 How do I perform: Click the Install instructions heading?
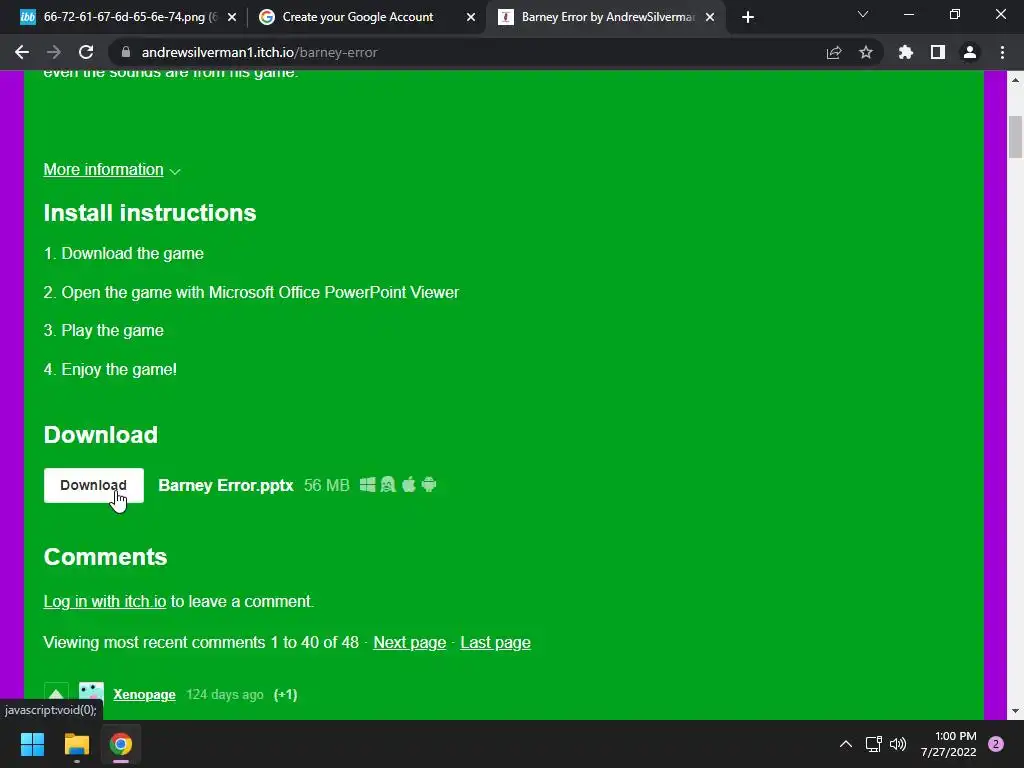150,213
